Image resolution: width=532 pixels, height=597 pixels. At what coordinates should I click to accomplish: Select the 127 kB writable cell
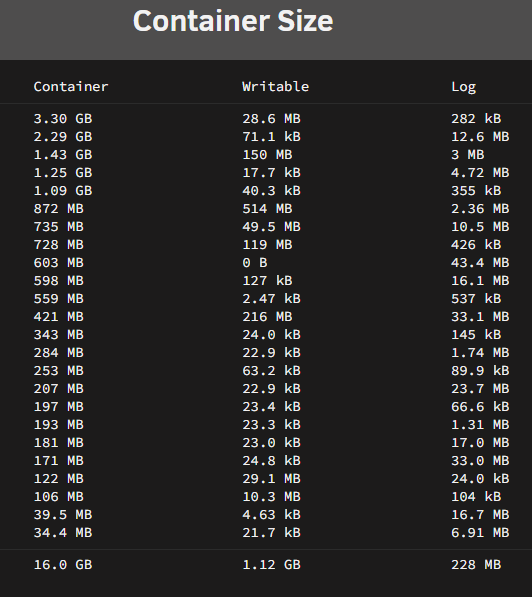pyautogui.click(x=267, y=281)
